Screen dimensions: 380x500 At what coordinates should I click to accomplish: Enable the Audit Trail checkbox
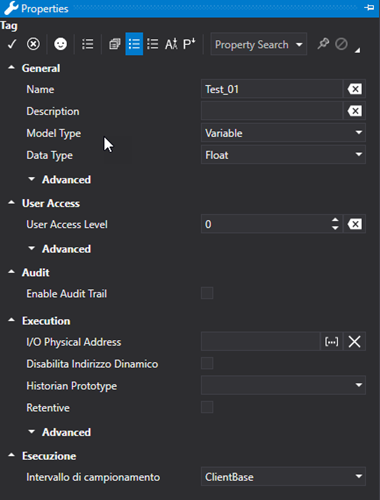tap(207, 293)
